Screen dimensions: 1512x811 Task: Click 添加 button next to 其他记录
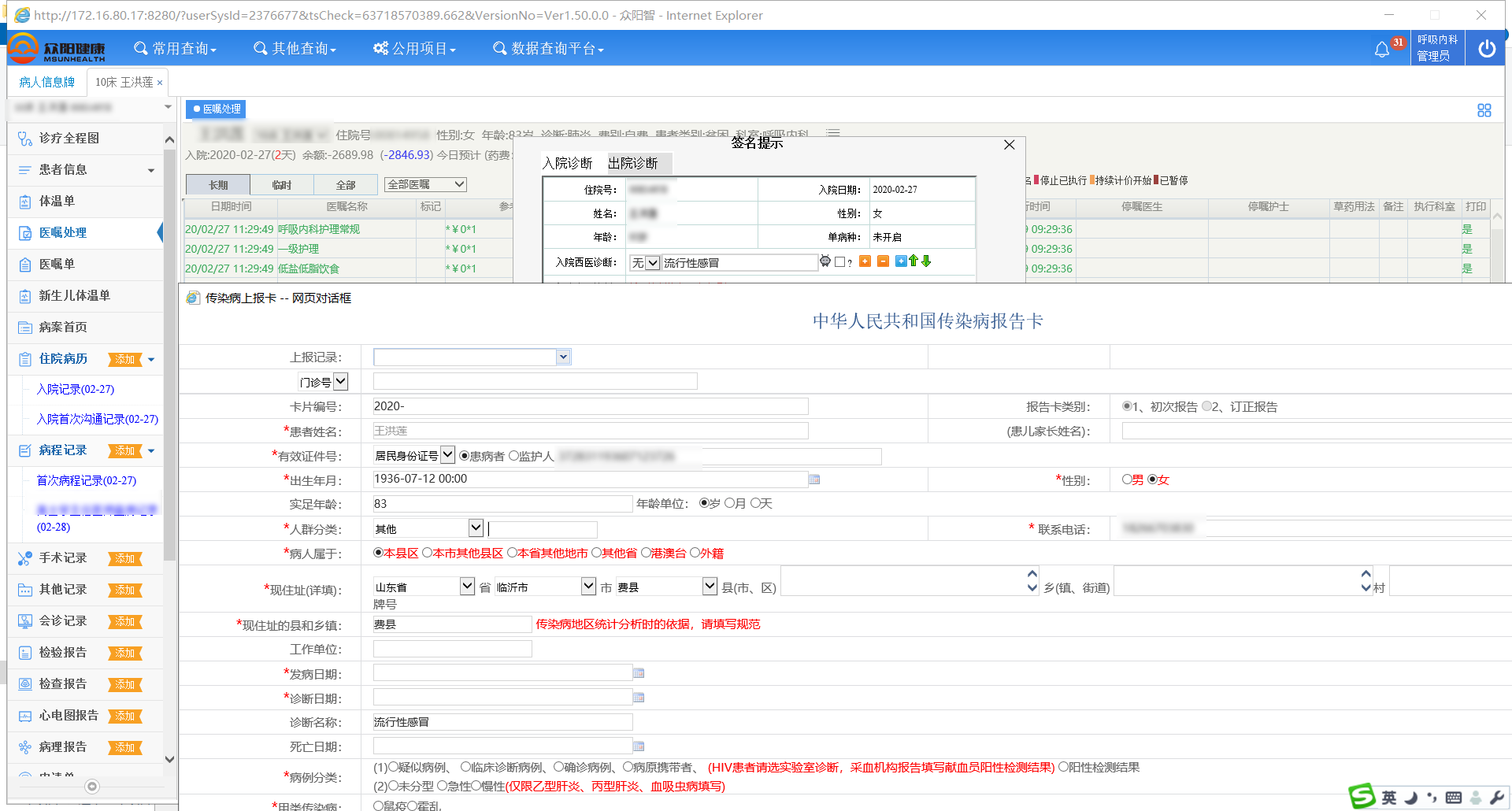[124, 590]
